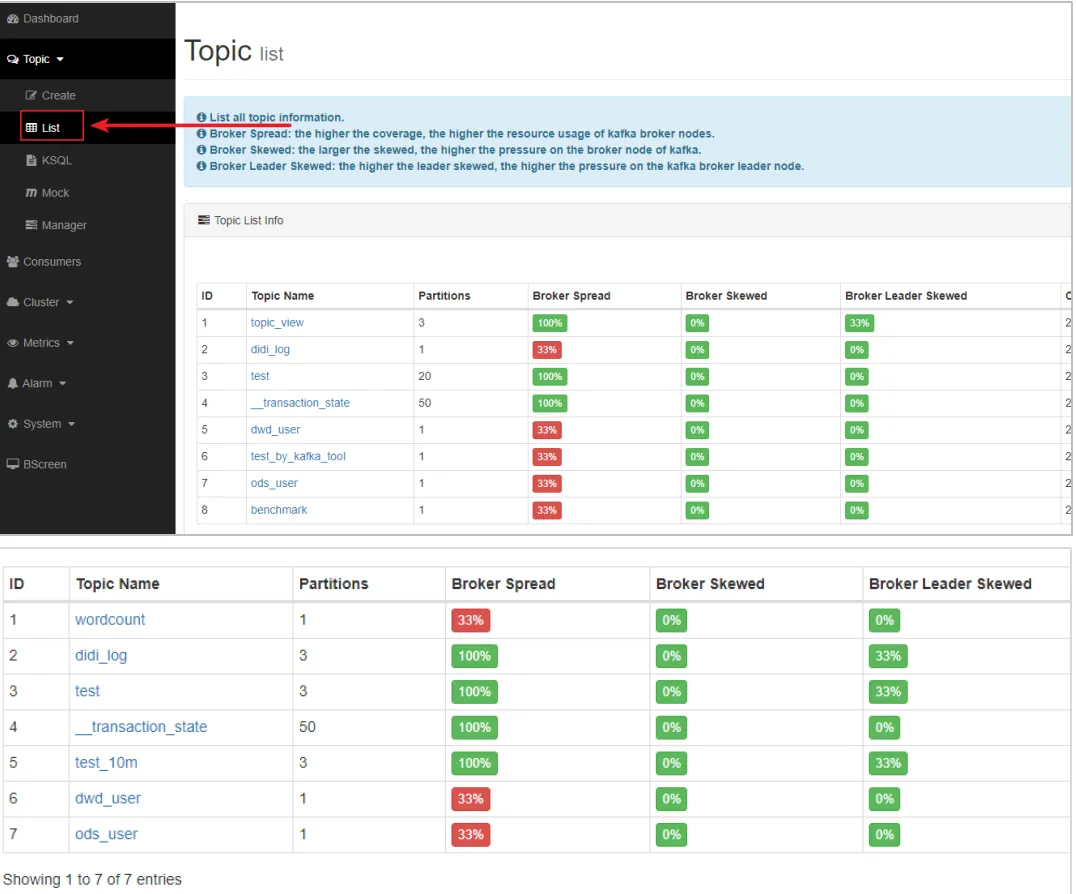Expand the Alarm dropdown caret
This screenshot has height=894, width=1076.
pos(62,384)
